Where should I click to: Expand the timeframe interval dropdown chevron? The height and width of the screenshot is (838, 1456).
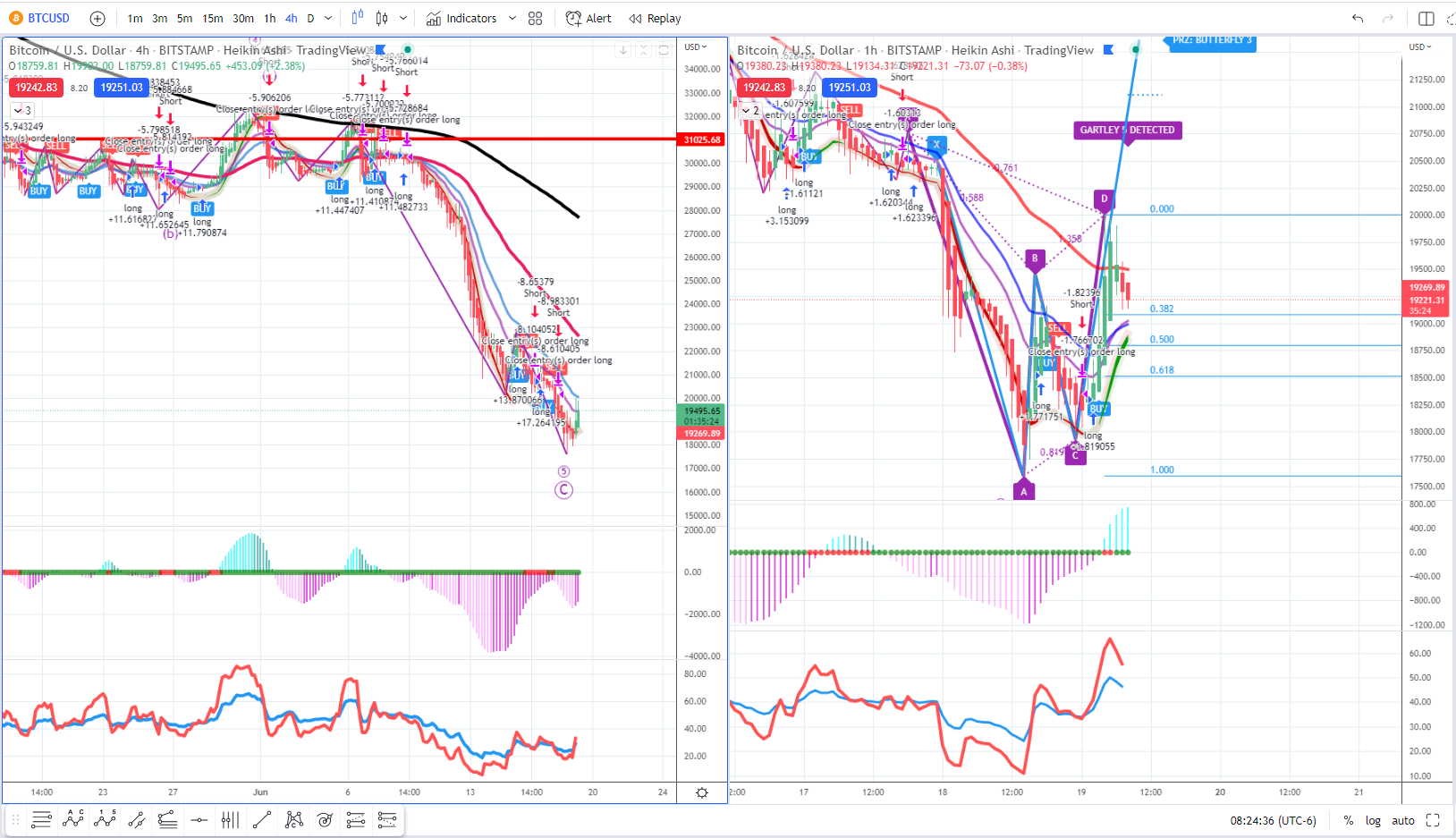[x=328, y=18]
